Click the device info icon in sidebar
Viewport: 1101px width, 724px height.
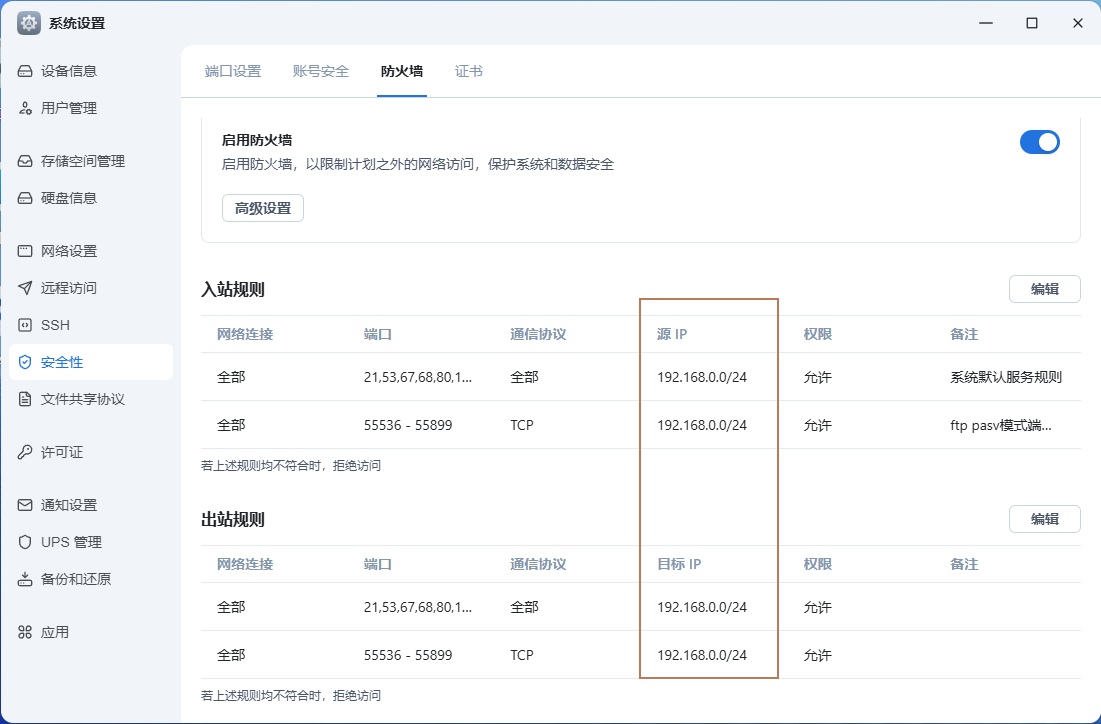[25, 71]
